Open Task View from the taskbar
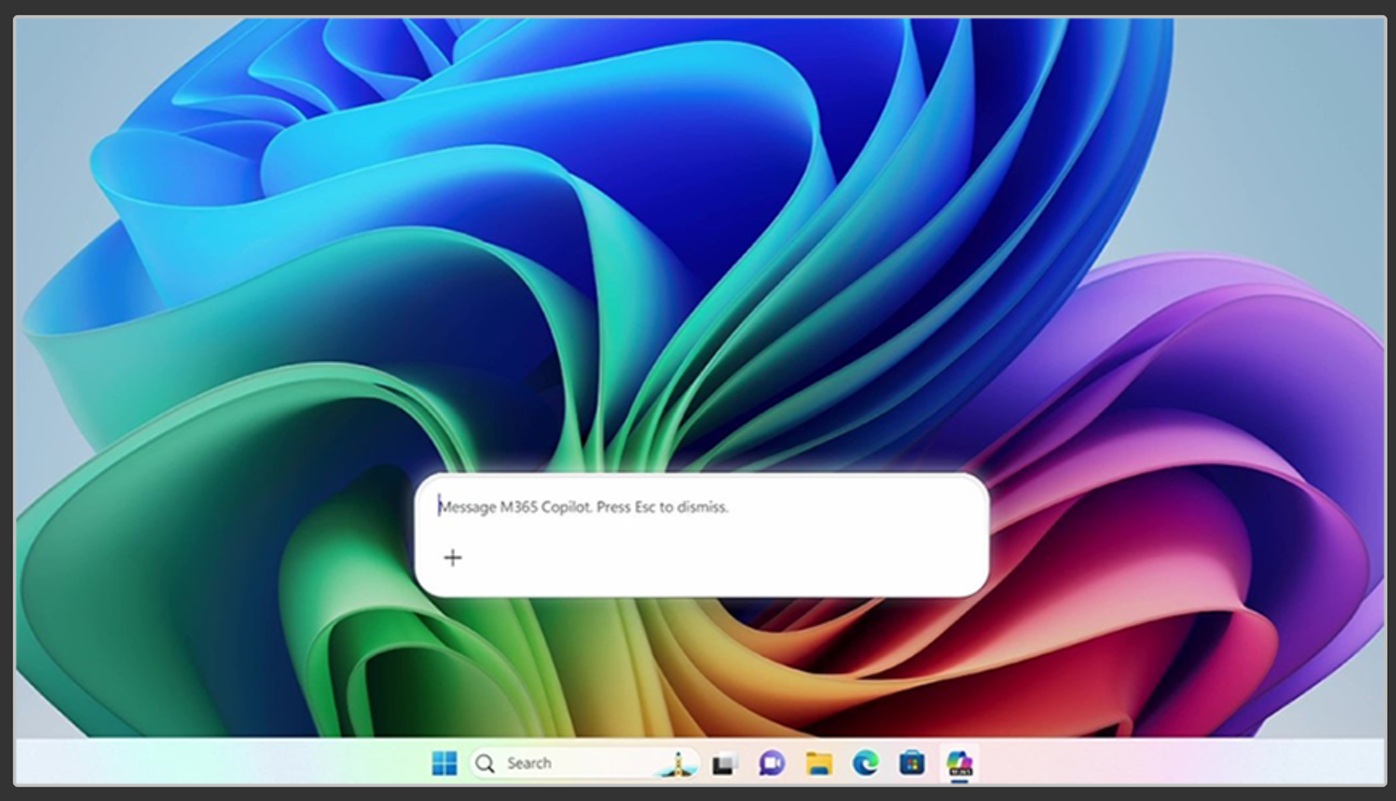 [x=723, y=762]
